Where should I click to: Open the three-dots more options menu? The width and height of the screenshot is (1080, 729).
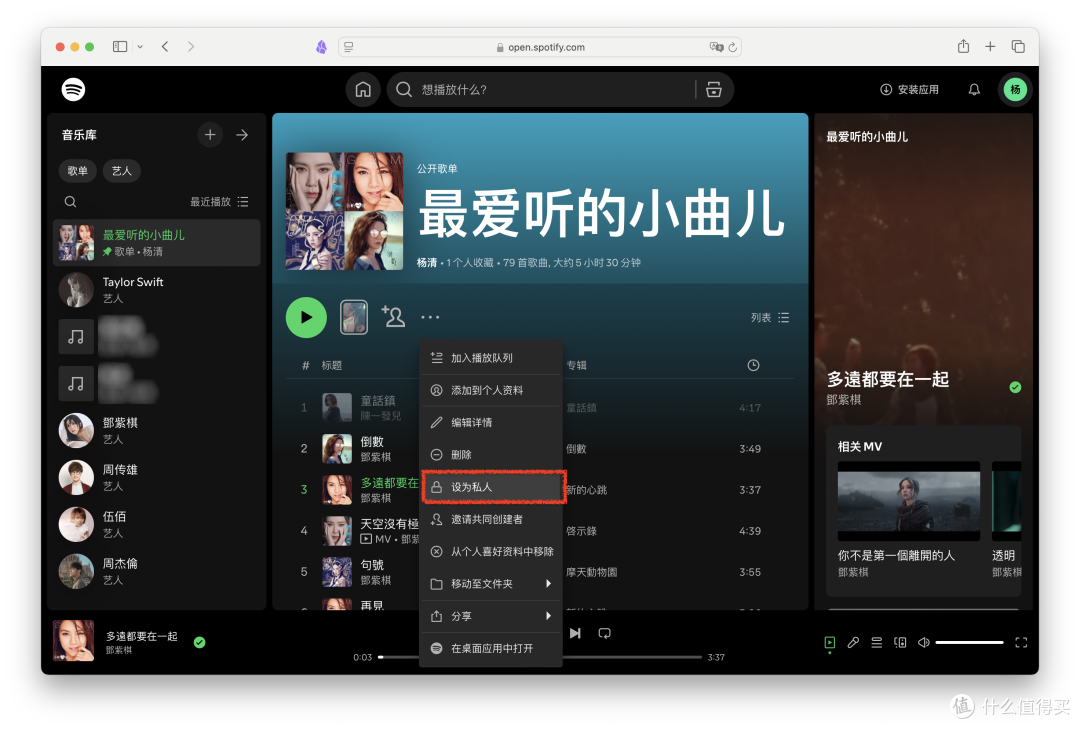pos(430,318)
